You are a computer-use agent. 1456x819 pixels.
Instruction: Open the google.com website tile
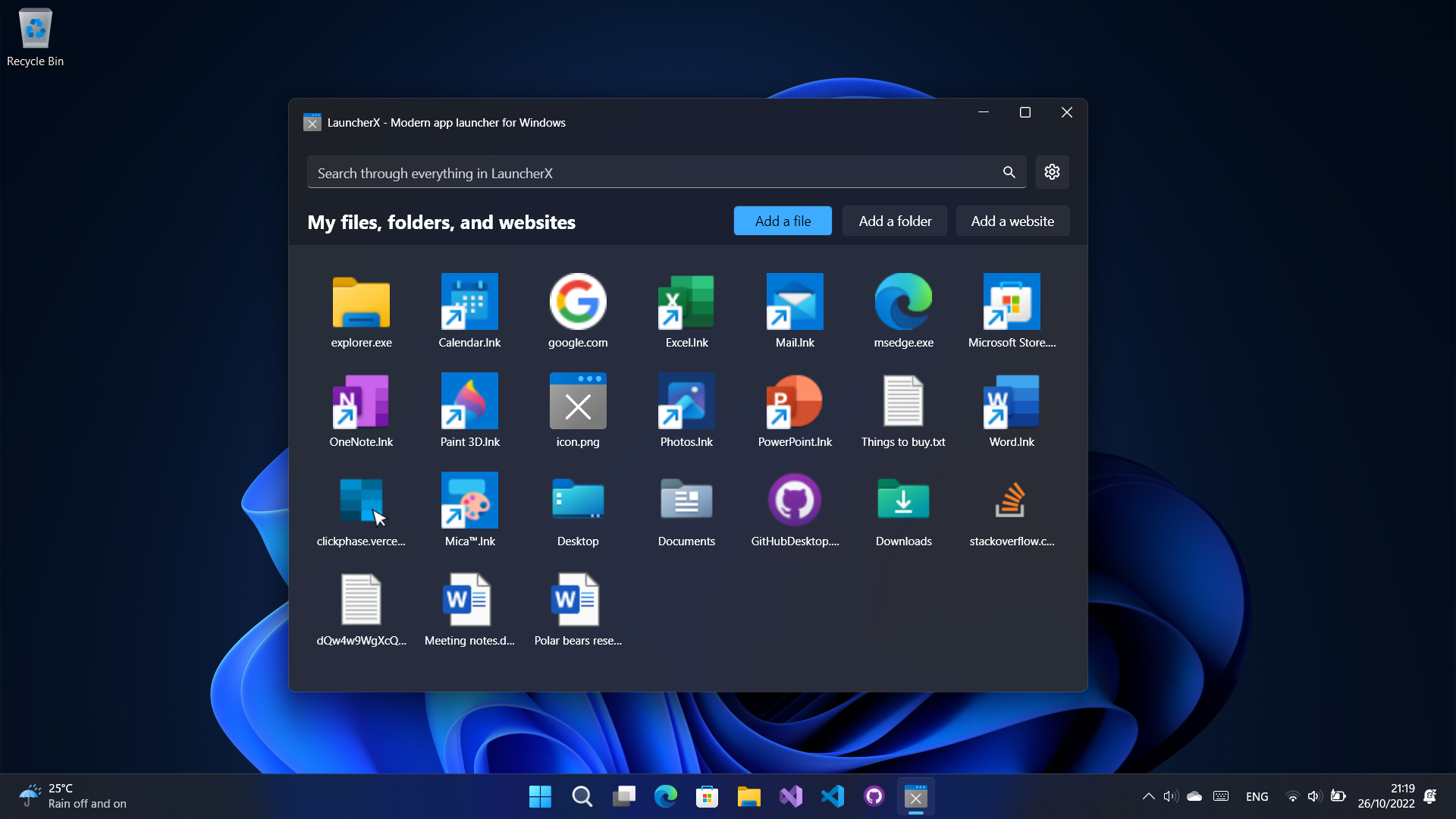578,312
